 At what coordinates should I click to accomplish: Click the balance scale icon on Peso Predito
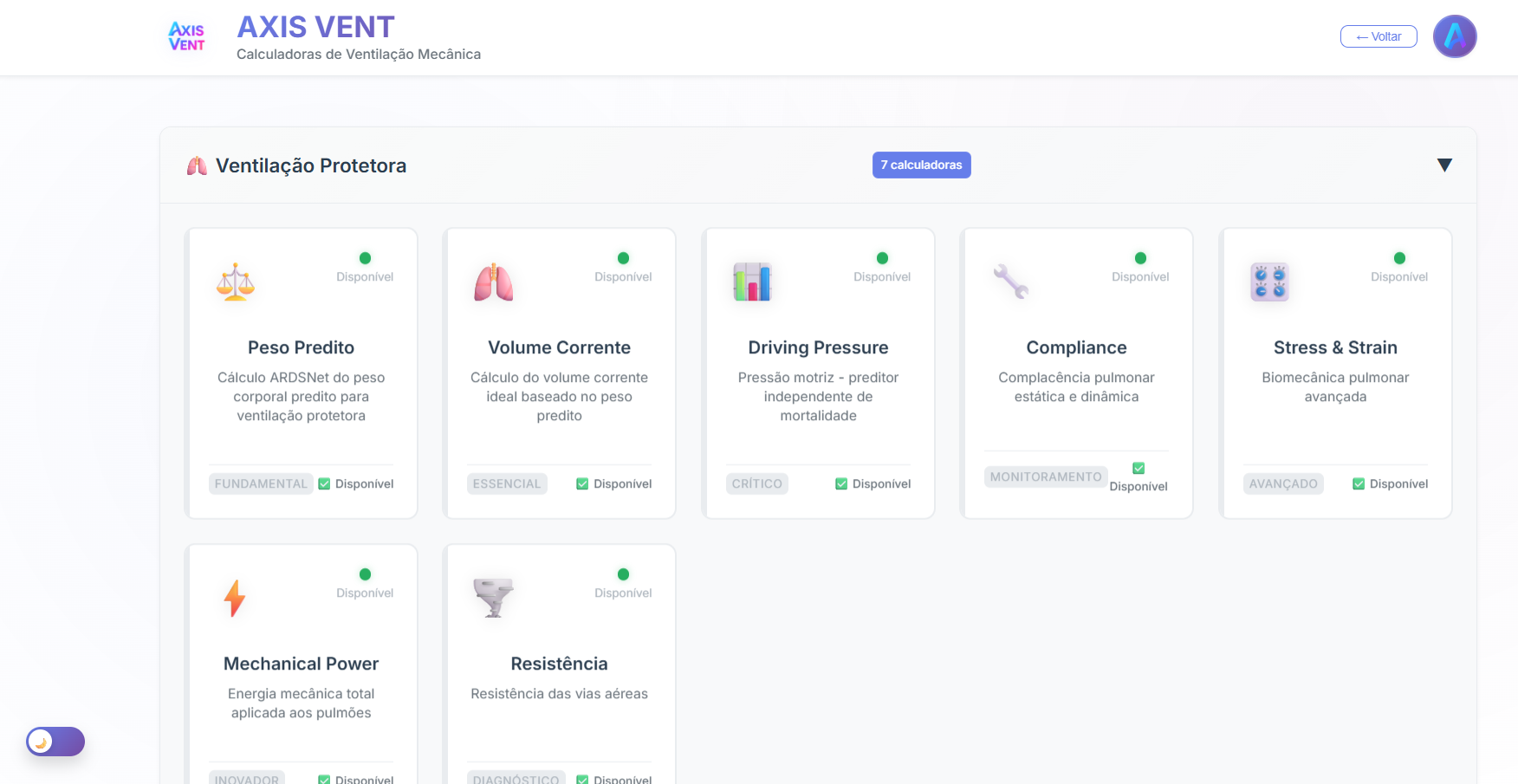pos(236,282)
